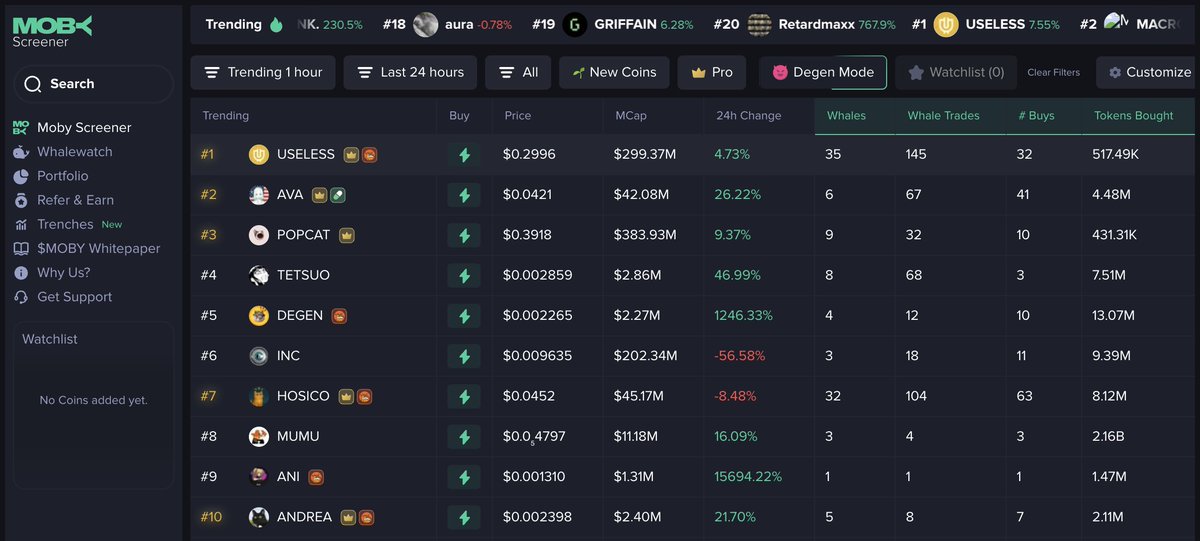
Task: Click orange badge next to ANI
Action: click(316, 477)
